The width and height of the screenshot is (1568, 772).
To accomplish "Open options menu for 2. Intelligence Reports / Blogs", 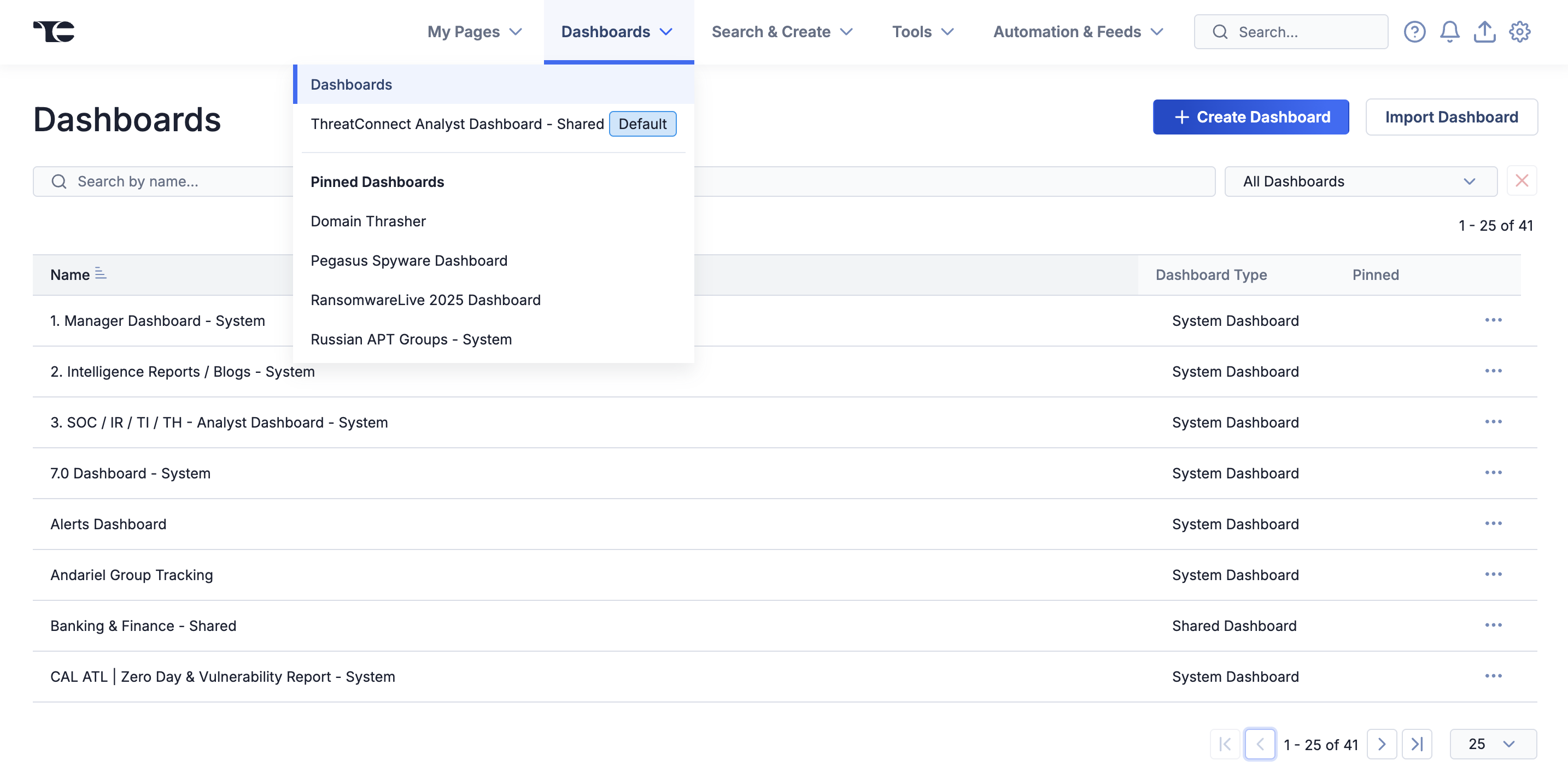I will point(1493,371).
